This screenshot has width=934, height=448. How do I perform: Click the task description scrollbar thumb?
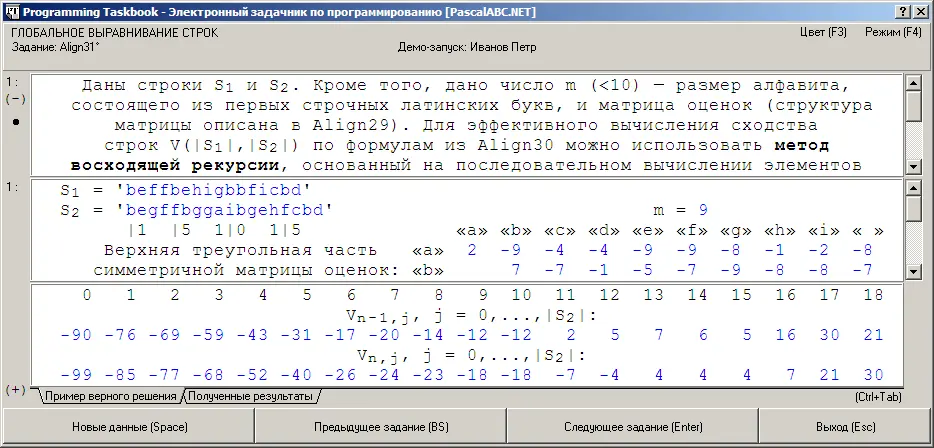tap(913, 104)
